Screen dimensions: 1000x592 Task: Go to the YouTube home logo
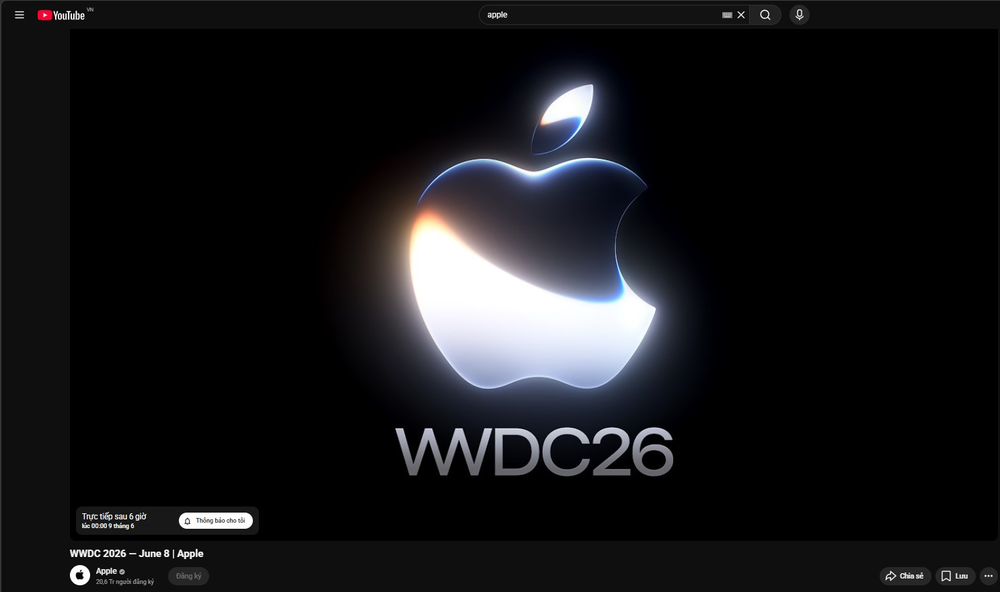coord(61,15)
